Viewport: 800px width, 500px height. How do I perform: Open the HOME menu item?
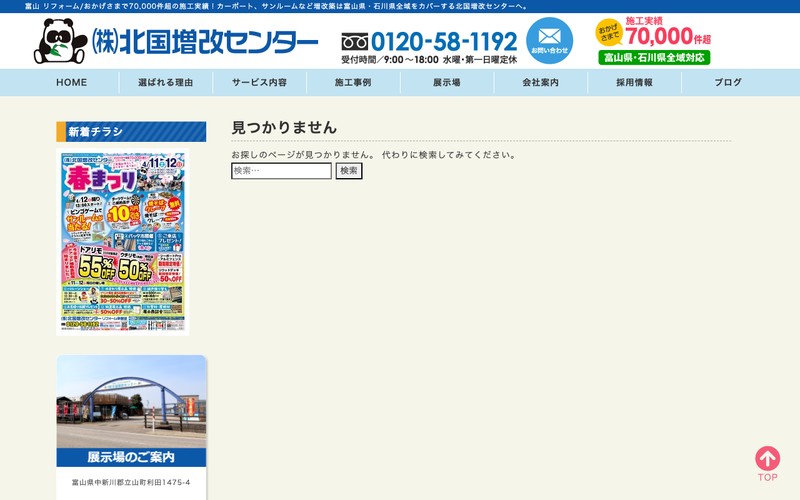[x=71, y=82]
